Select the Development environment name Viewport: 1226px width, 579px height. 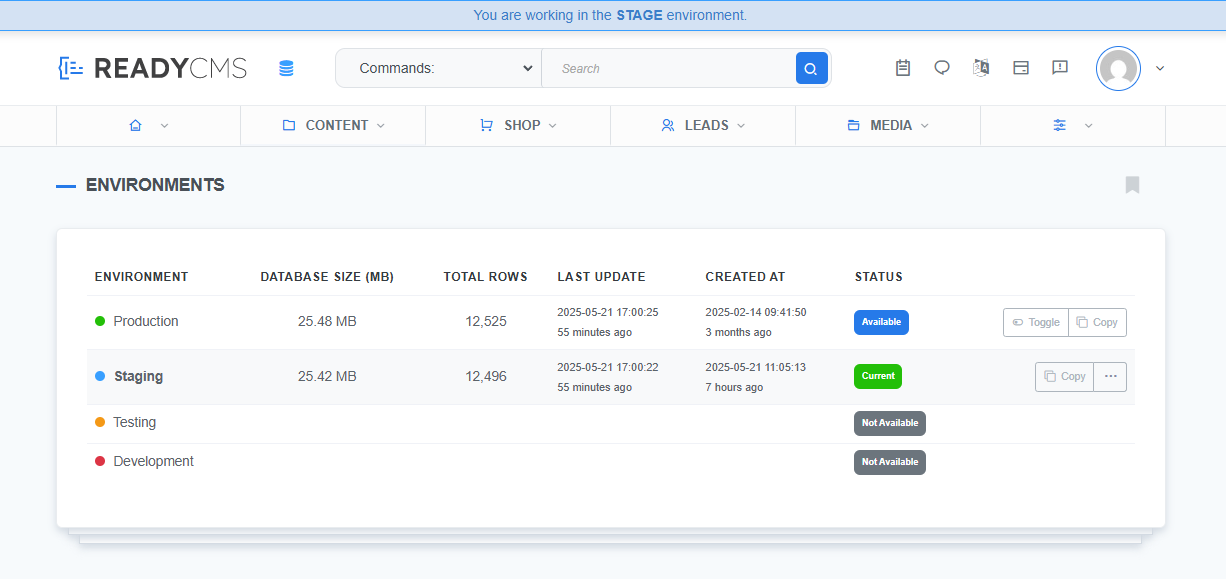[x=154, y=461]
